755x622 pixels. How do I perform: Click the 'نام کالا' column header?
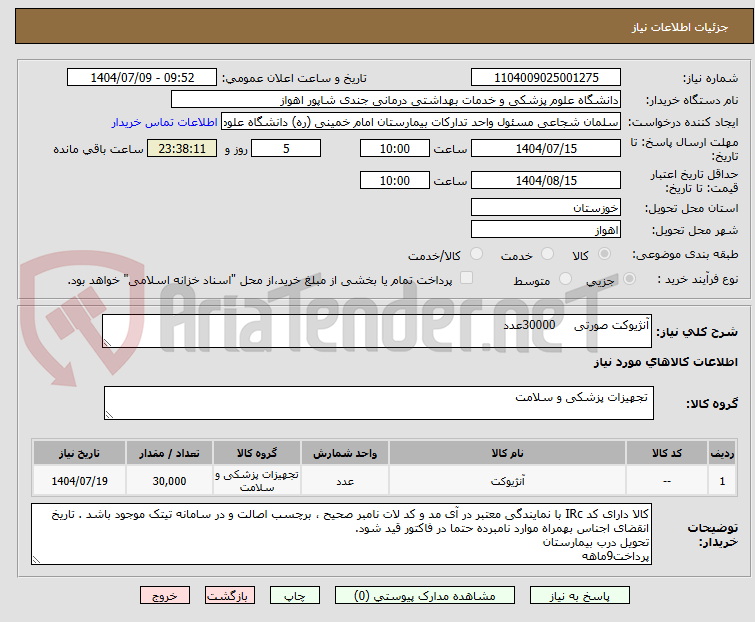pos(507,454)
